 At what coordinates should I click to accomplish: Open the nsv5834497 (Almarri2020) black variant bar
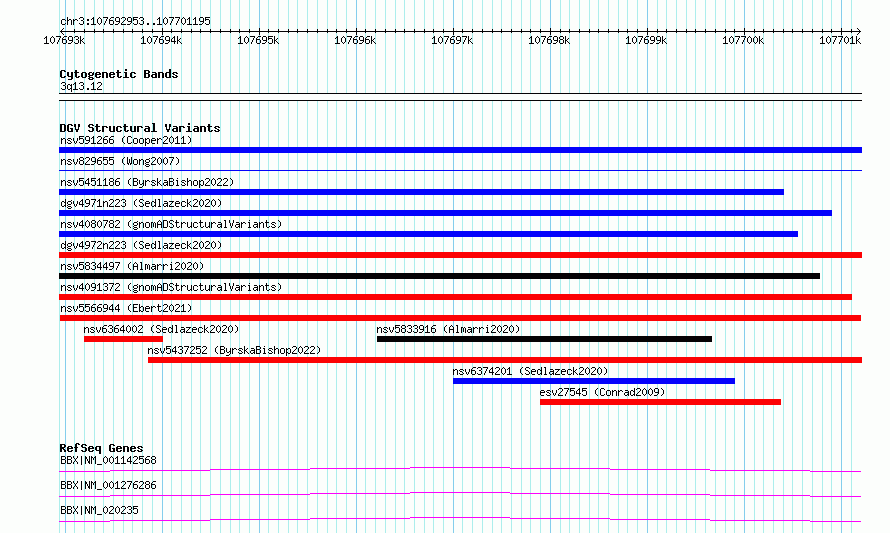pos(439,276)
